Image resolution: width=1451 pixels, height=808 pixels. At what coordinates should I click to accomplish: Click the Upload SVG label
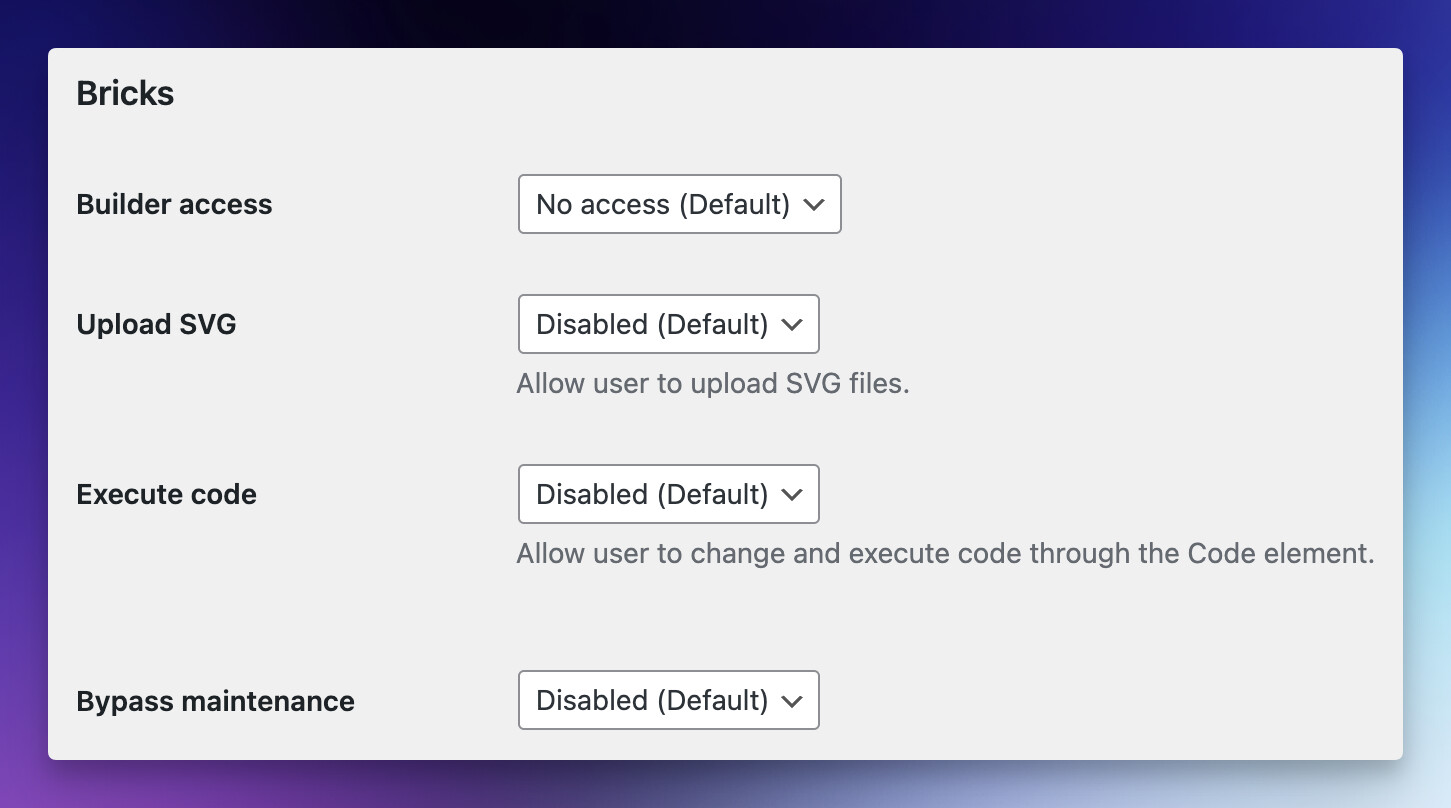[x=156, y=324]
